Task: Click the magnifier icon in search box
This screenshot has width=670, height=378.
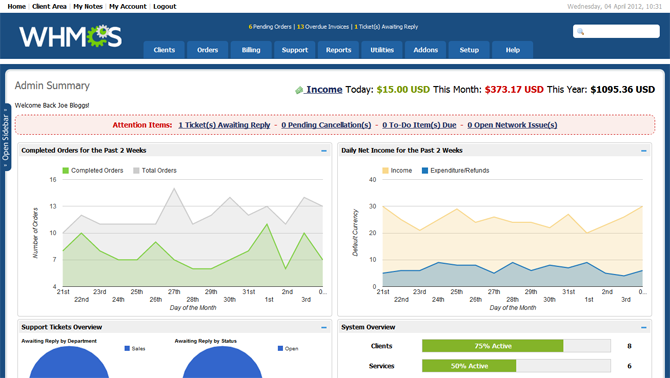Action: click(x=580, y=32)
